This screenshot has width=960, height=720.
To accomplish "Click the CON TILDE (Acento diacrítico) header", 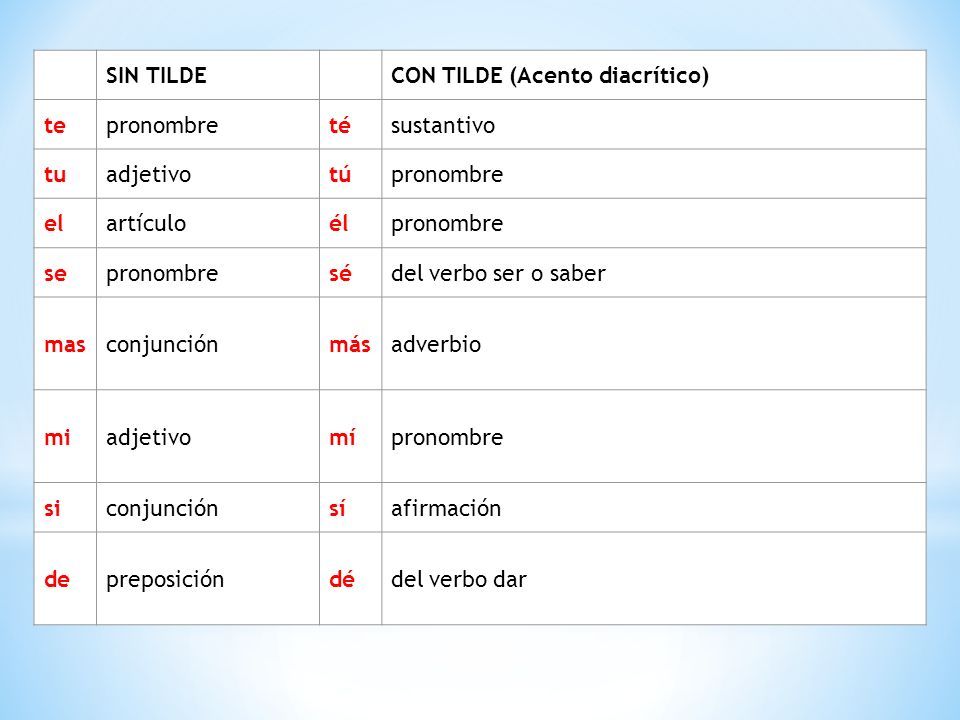I will (x=550, y=75).
